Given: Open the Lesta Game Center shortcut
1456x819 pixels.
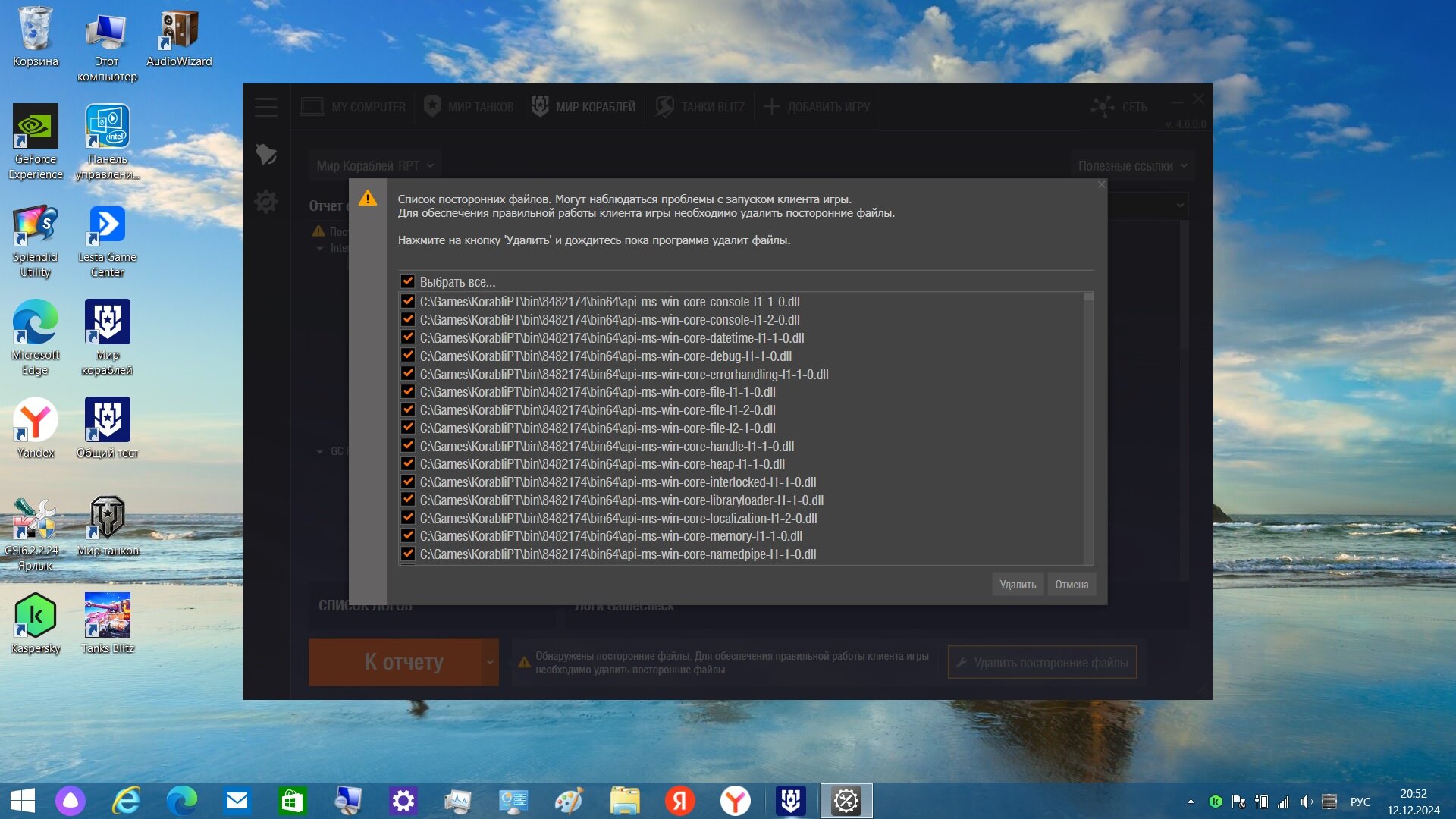Looking at the screenshot, I should [x=107, y=241].
